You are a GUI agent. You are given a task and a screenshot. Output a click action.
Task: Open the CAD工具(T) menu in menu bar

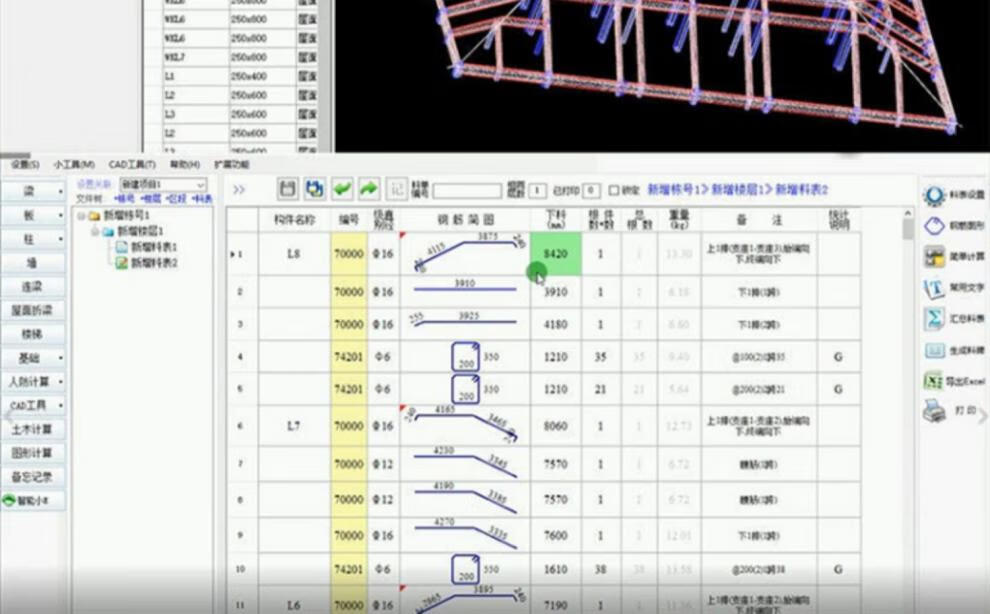(132, 165)
